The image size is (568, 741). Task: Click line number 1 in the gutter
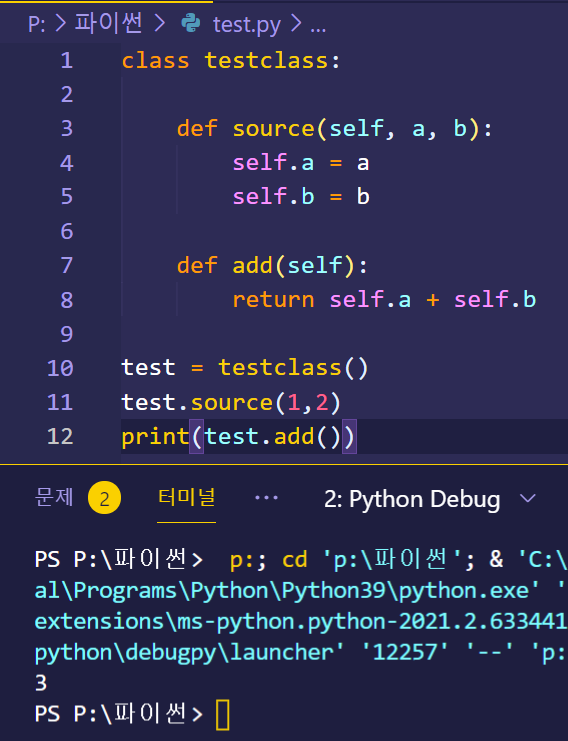point(67,60)
